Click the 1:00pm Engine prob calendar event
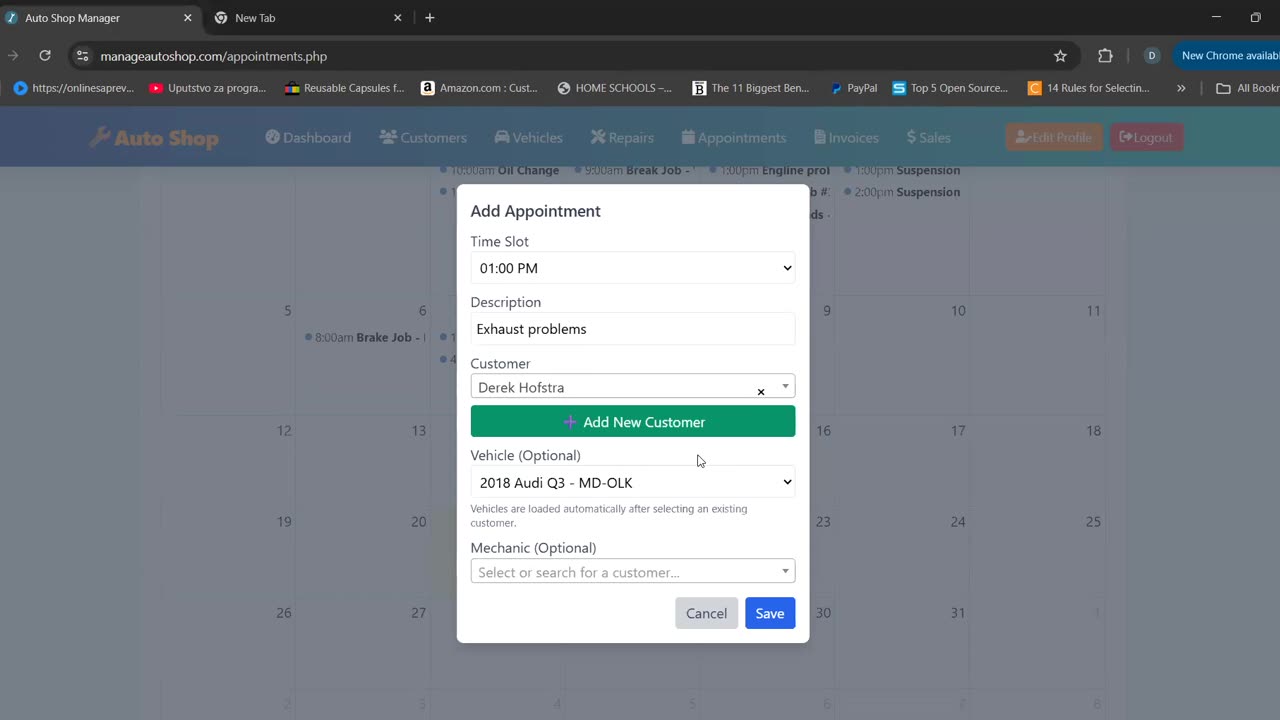The image size is (1280, 720). (x=769, y=170)
